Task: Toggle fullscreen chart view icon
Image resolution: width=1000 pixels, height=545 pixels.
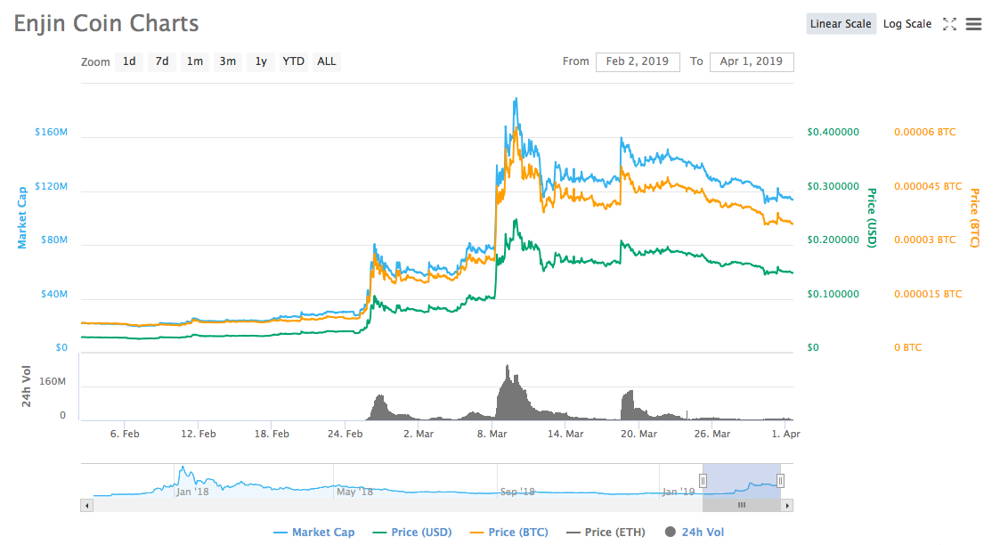Action: [x=950, y=24]
